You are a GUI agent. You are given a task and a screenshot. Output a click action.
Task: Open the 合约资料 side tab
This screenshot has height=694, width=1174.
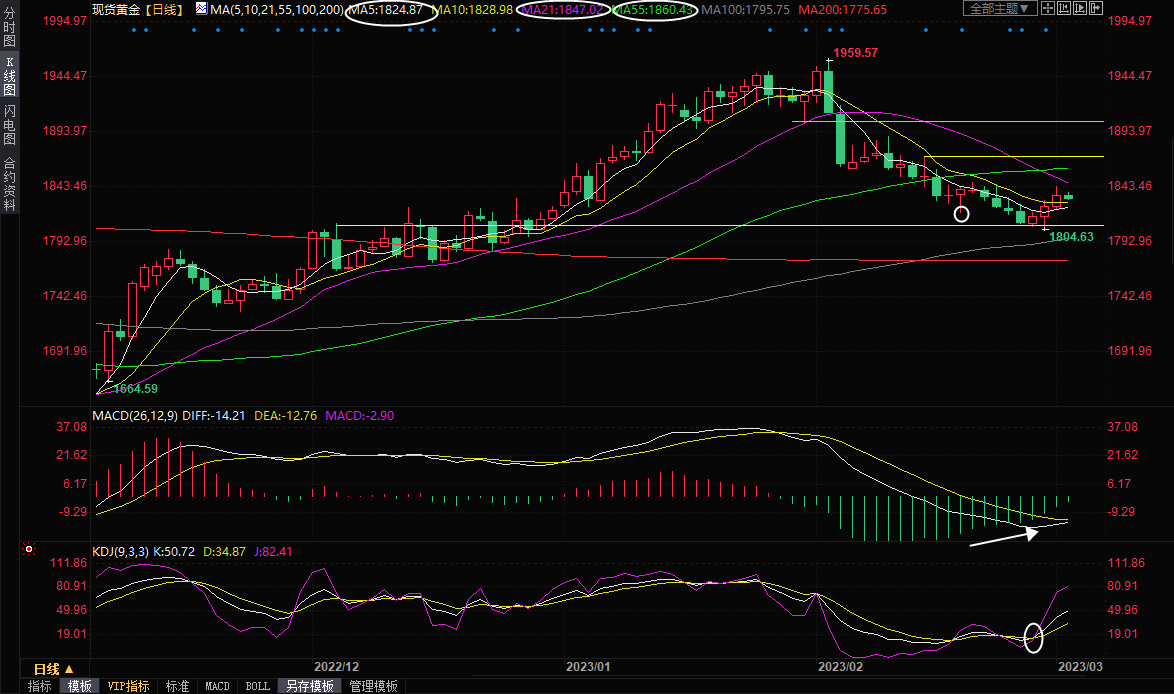[9, 183]
